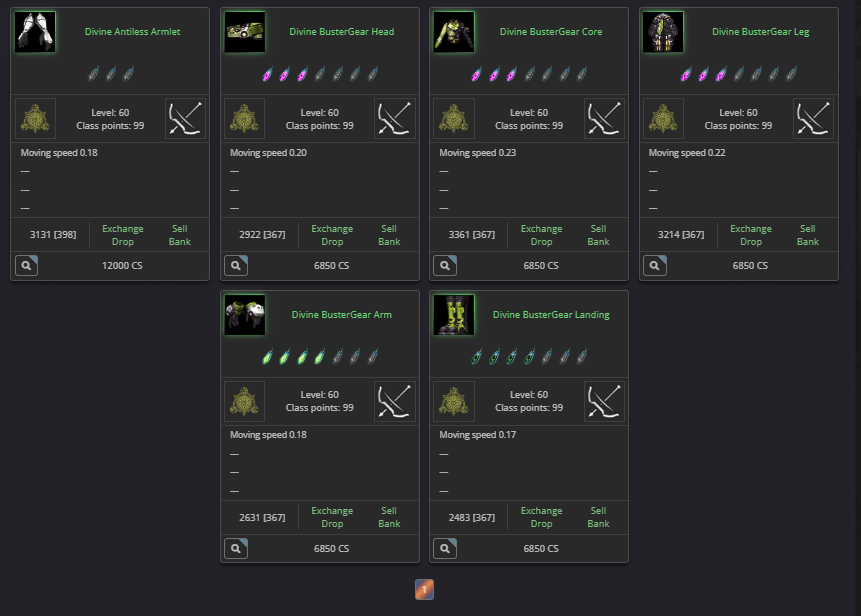Viewport: 861px width, 616px height.
Task: Click the bow class icon on BusterGear Landing
Action: tap(604, 401)
